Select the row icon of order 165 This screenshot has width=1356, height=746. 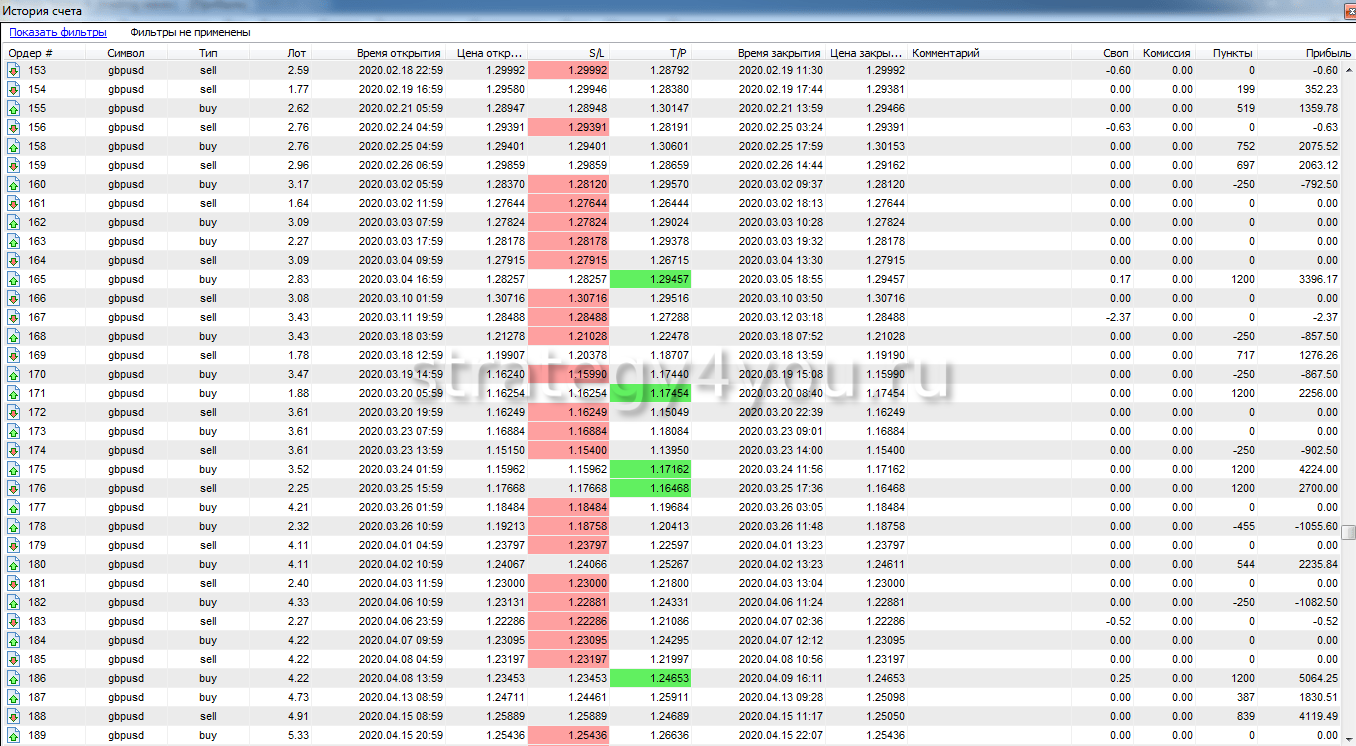[14, 279]
